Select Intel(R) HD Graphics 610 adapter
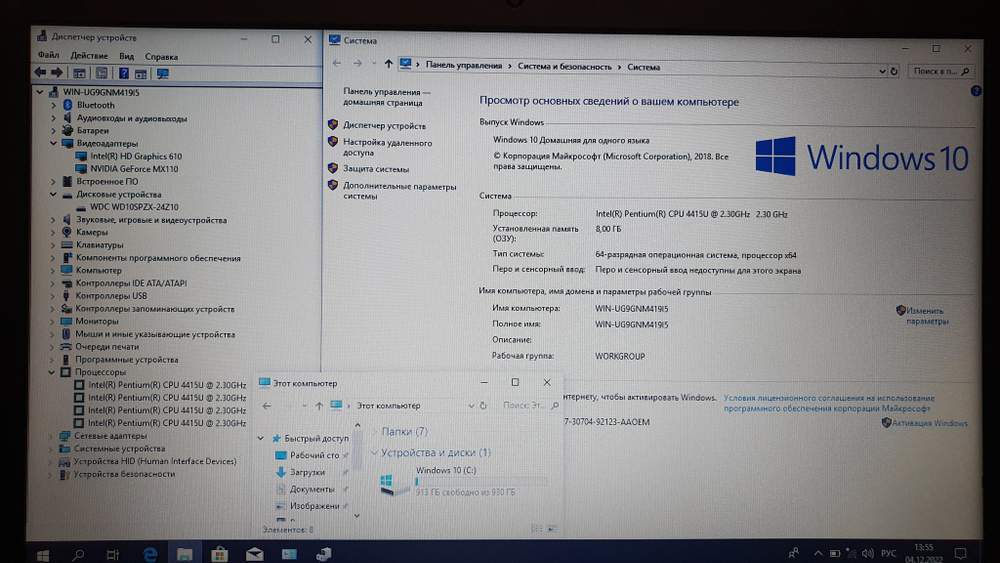The width and height of the screenshot is (1000, 563). point(136,156)
